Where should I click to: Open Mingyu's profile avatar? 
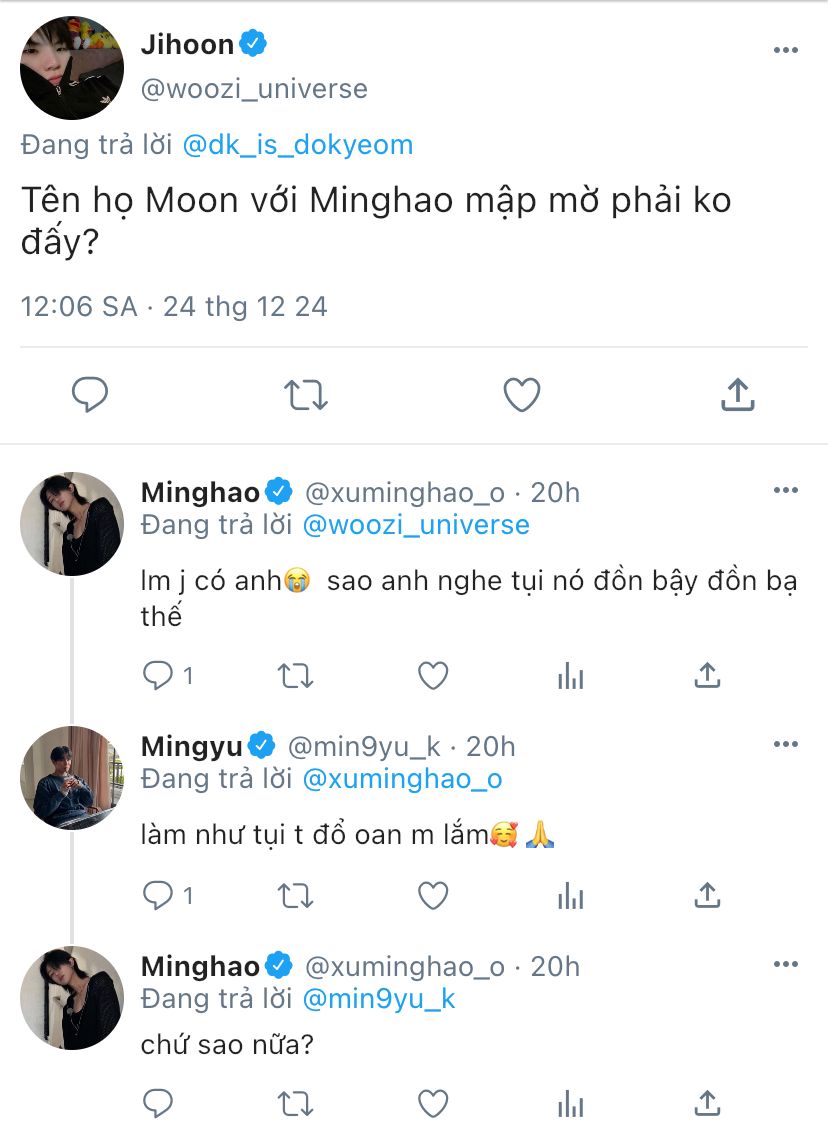coord(72,778)
